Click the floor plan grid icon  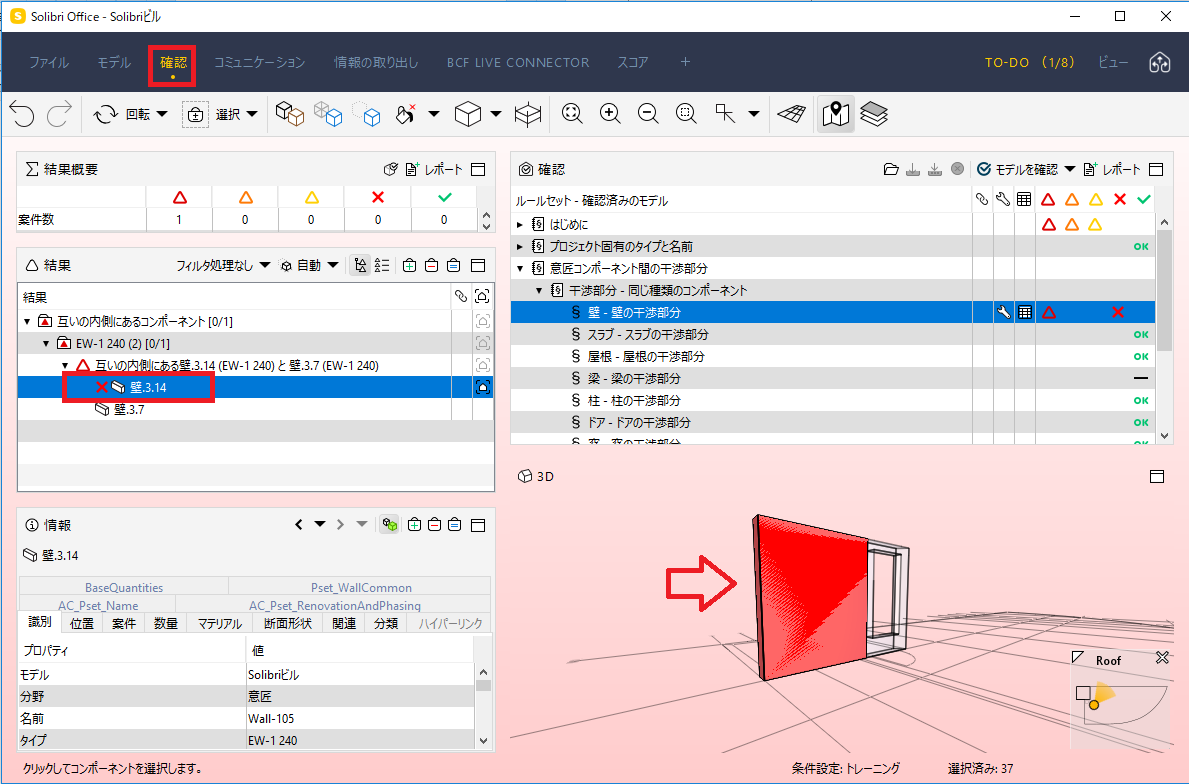point(792,114)
